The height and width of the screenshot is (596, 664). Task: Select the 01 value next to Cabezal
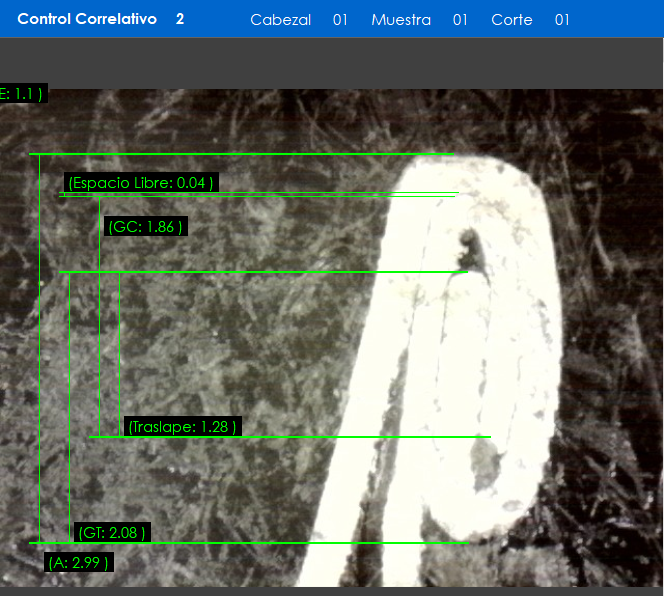point(340,20)
